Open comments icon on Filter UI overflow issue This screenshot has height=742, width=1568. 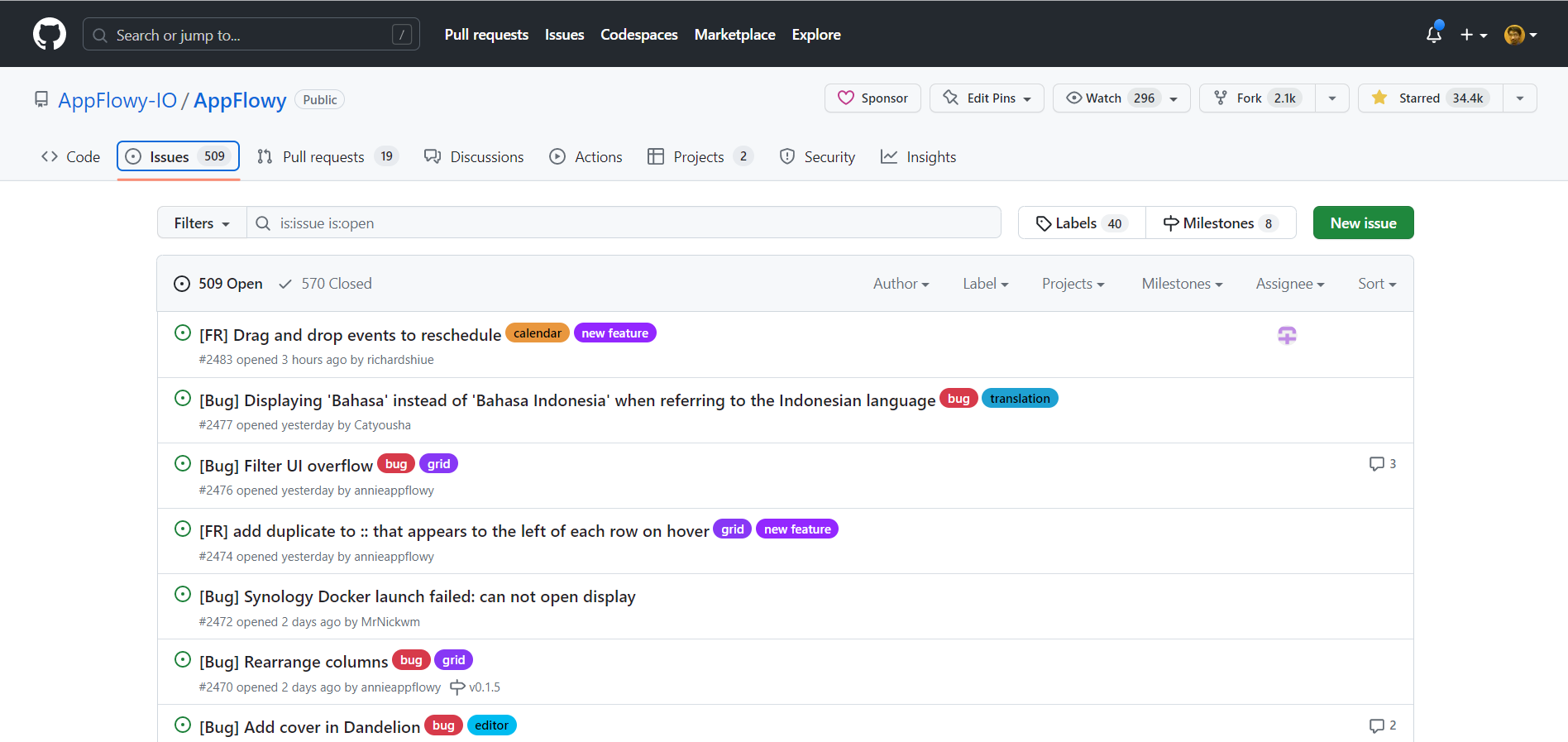(1382, 464)
